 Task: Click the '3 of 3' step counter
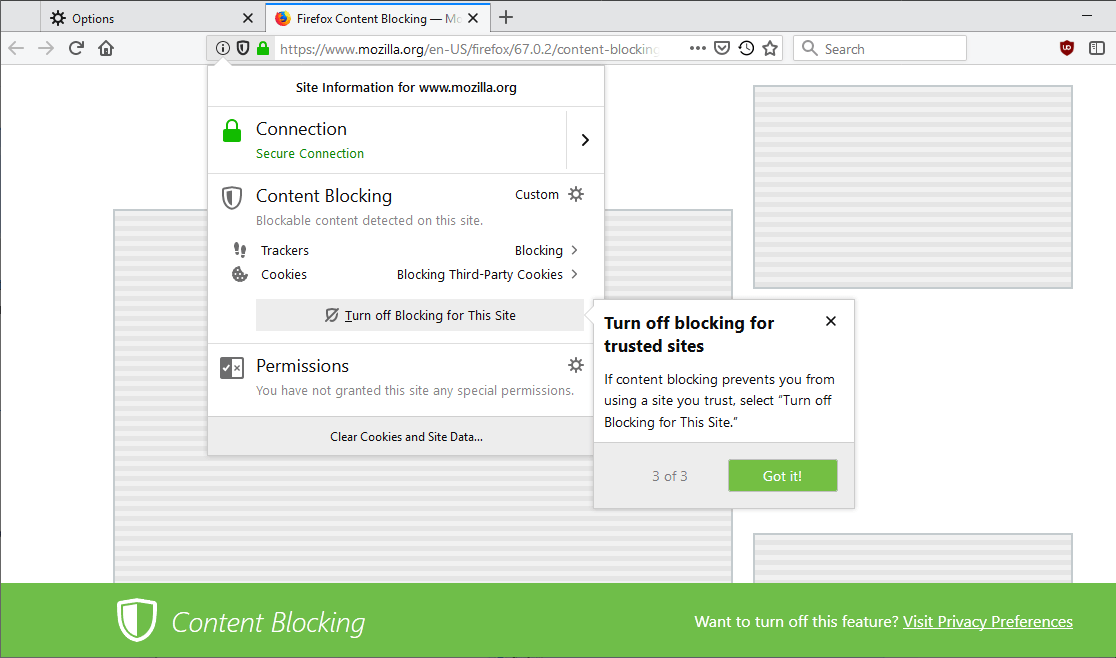pos(670,476)
